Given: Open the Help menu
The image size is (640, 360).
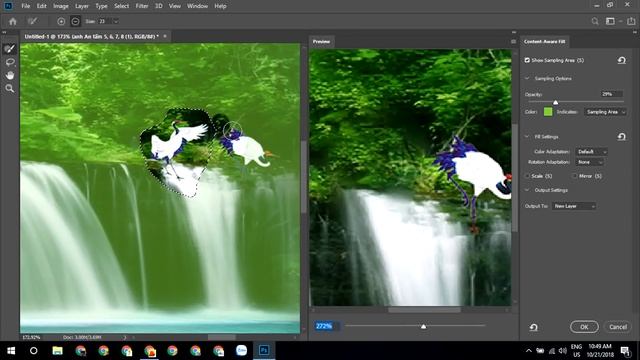Looking at the screenshot, I should click(x=220, y=6).
